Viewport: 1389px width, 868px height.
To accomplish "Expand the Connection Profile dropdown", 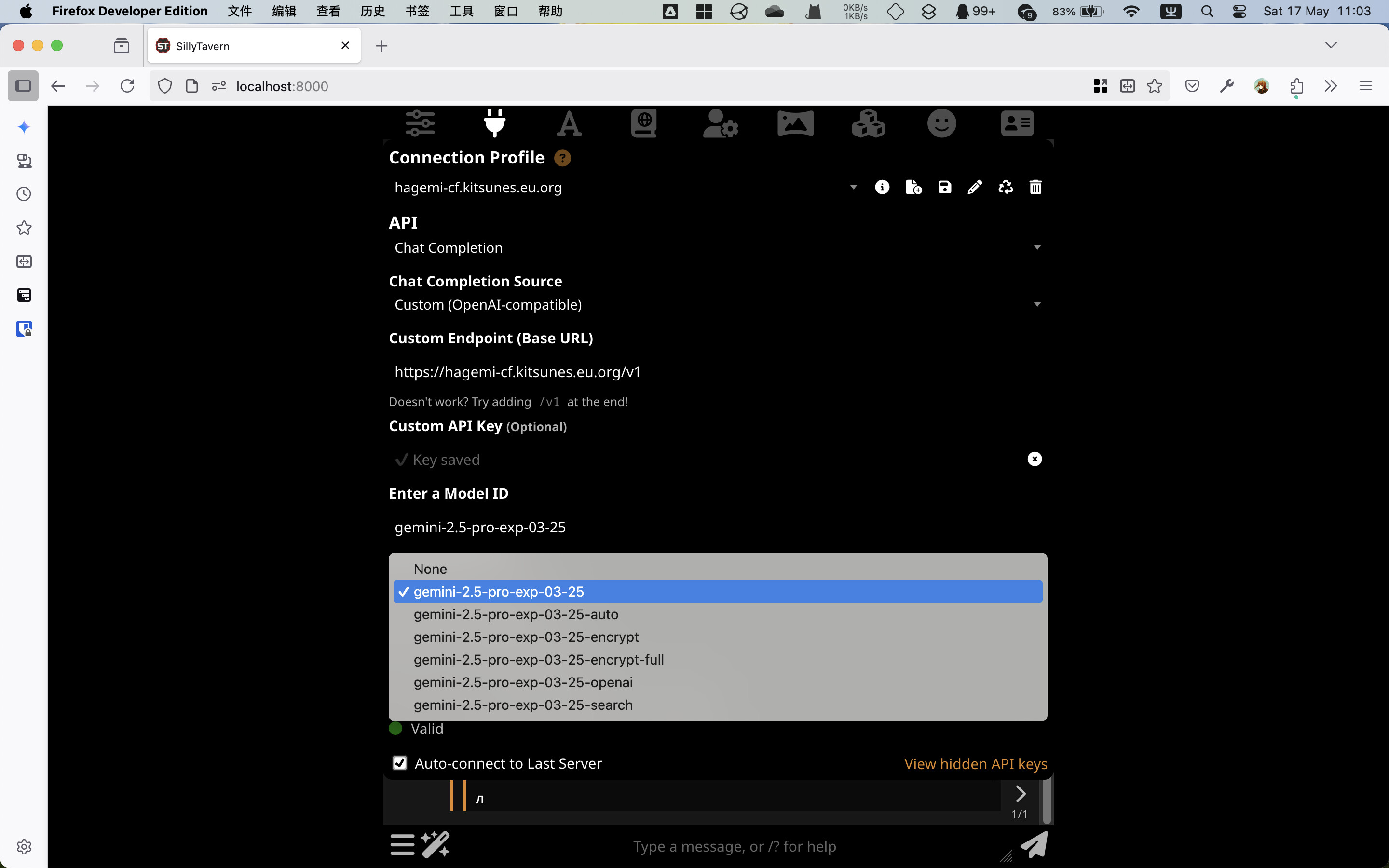I will tap(854, 187).
